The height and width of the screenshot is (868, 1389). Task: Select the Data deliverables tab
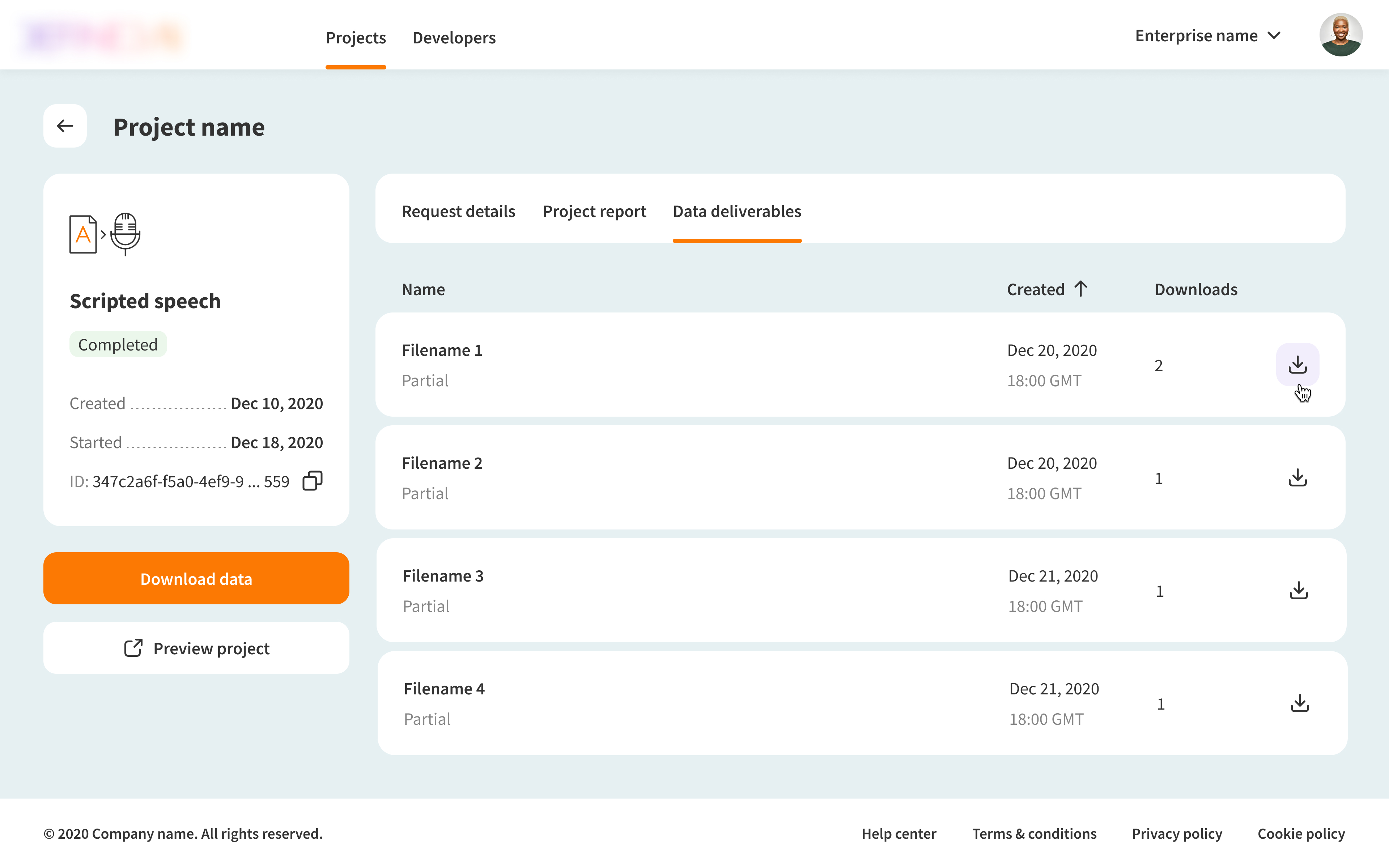click(736, 211)
